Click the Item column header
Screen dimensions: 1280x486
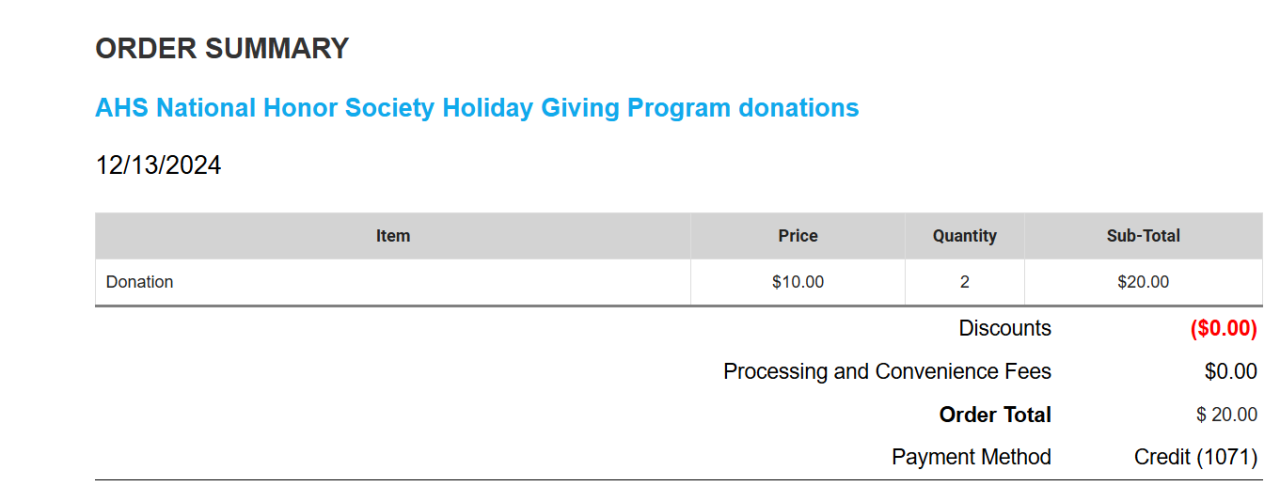393,236
